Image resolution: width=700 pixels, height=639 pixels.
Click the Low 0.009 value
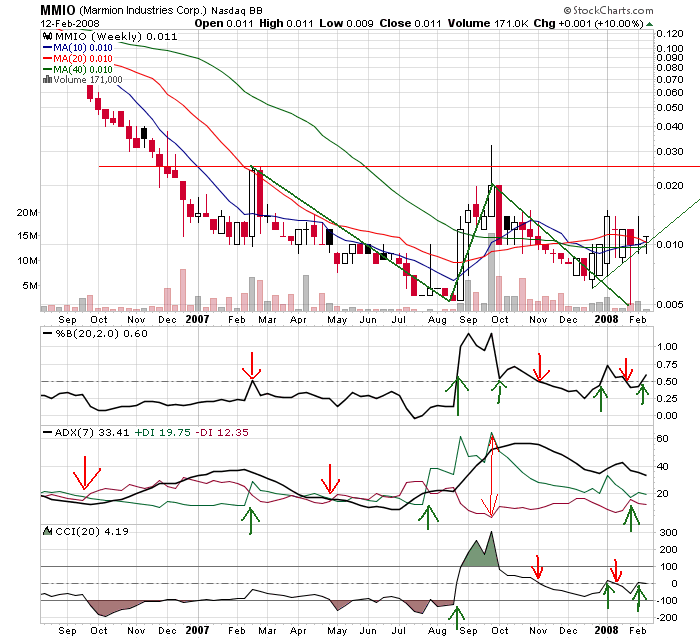[346, 23]
